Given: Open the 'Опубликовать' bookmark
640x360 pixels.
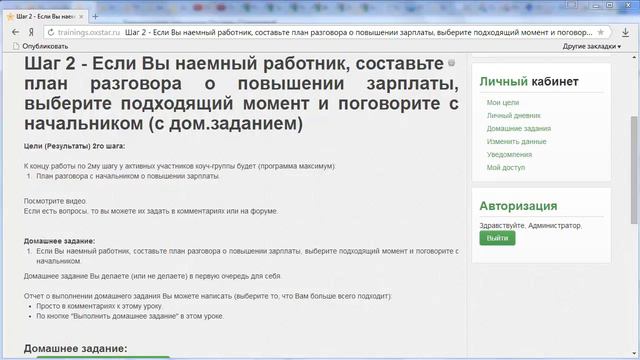Looking at the screenshot, I should click(x=40, y=46).
